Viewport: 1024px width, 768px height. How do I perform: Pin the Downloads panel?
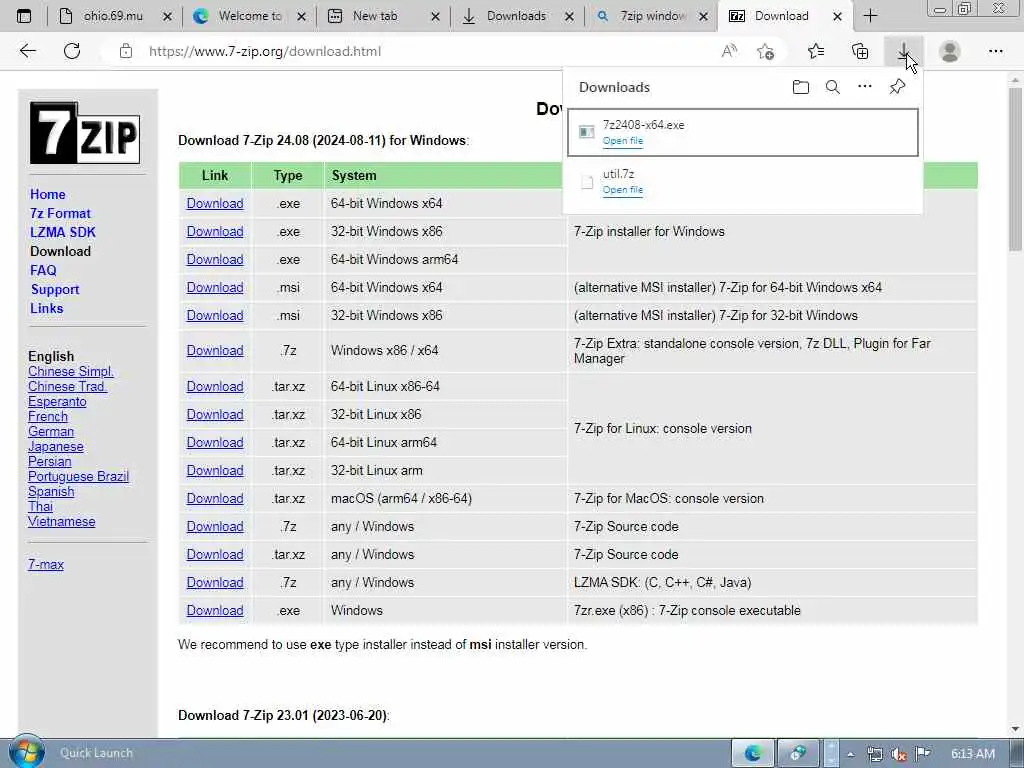coord(897,87)
